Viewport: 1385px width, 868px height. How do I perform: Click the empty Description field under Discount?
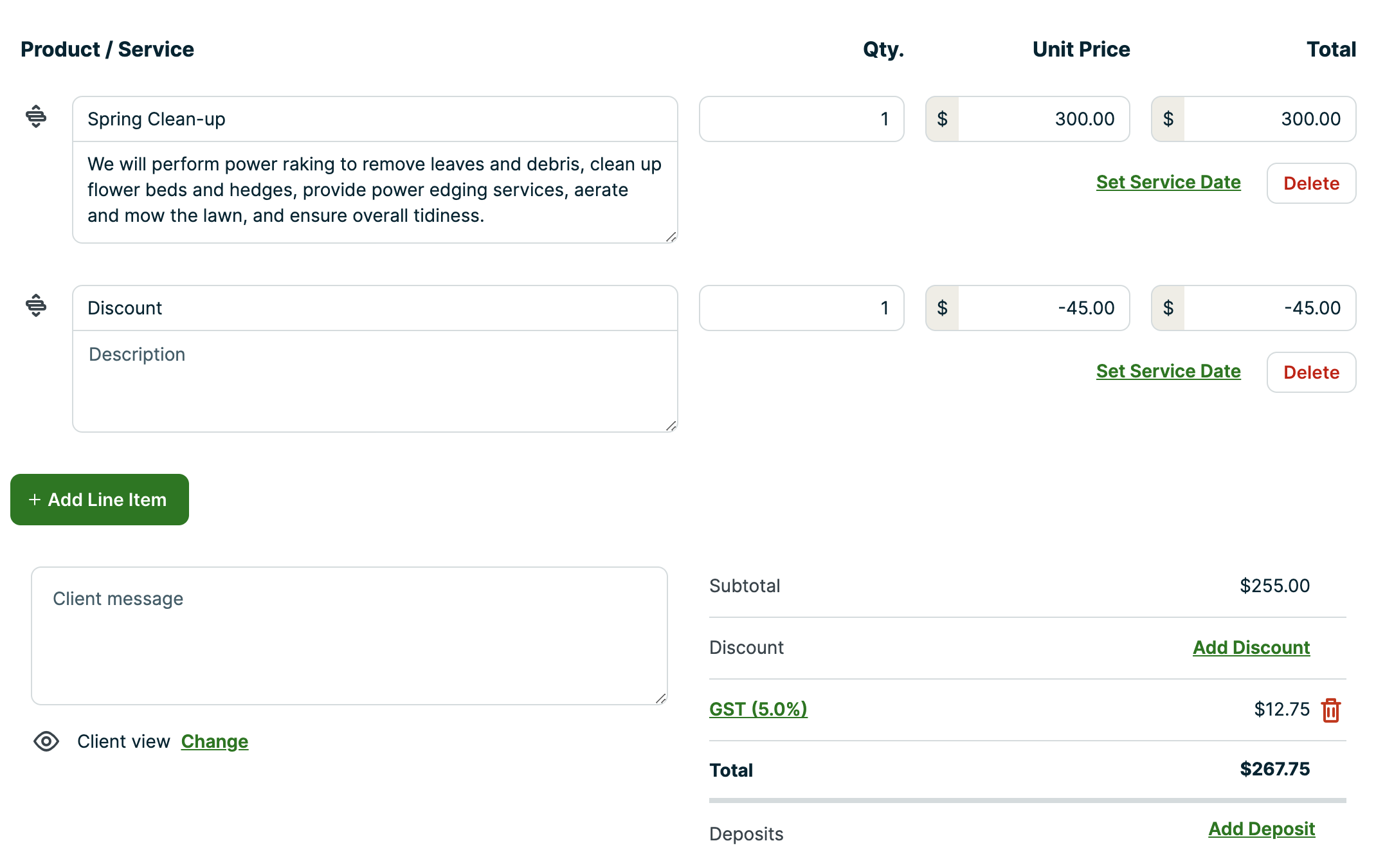(375, 379)
